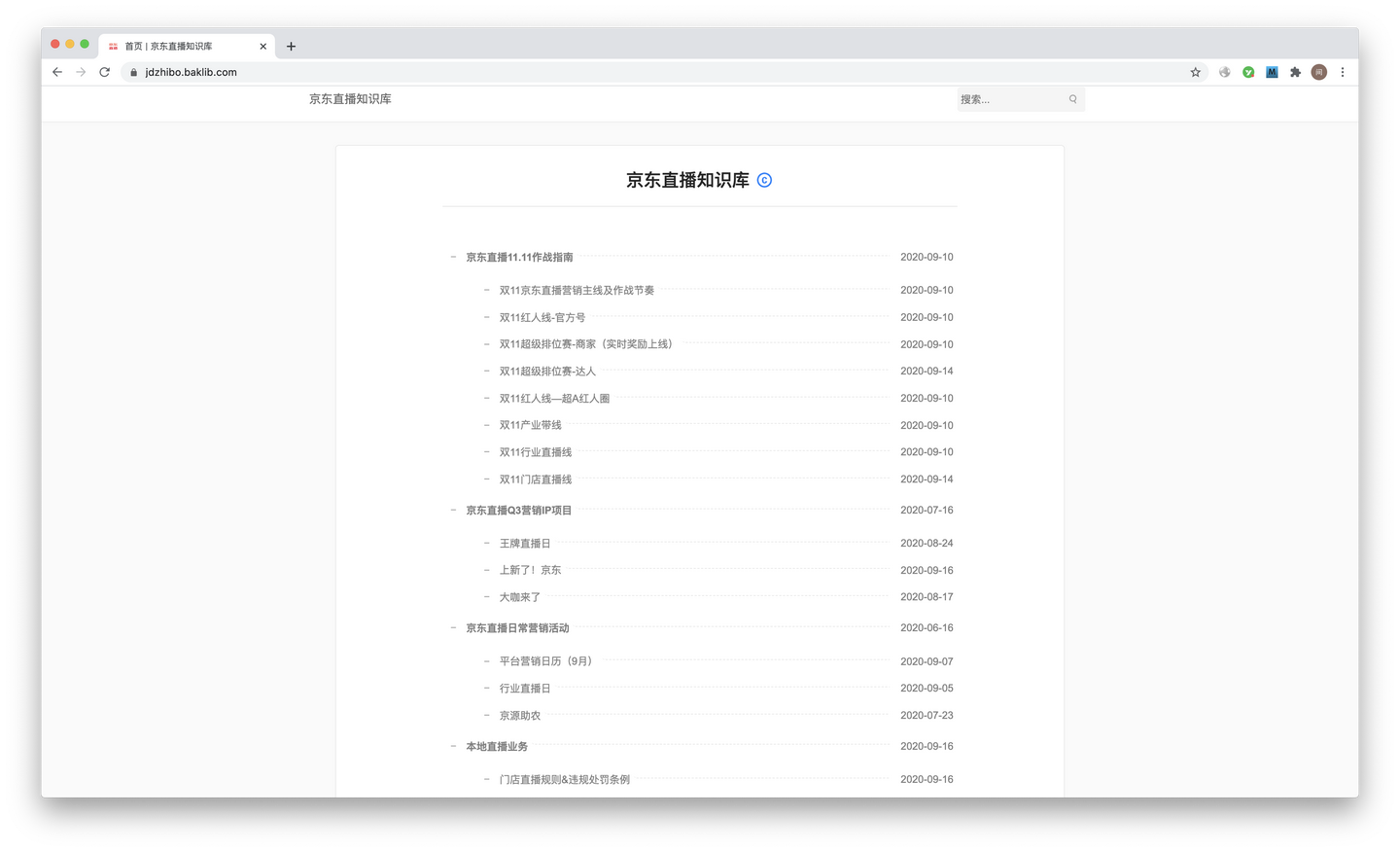Open the 双11超级排位赛-达人 article
This screenshot has width=1400, height=852.
pyautogui.click(x=547, y=371)
